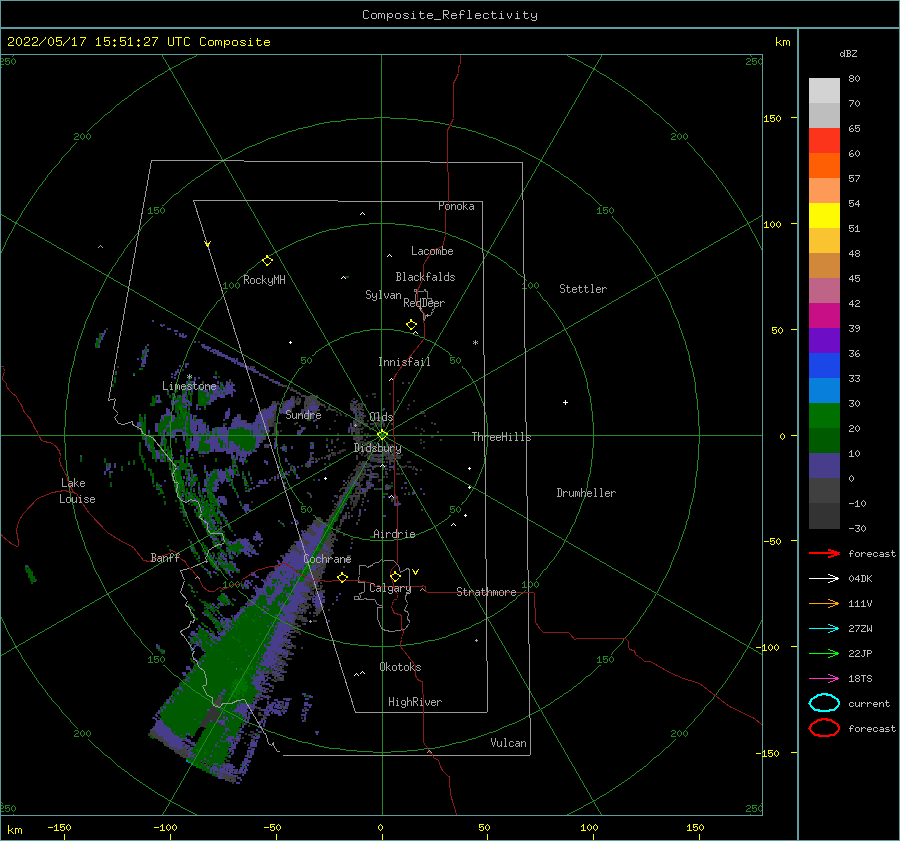Click the Didsbury city label

tap(378, 448)
